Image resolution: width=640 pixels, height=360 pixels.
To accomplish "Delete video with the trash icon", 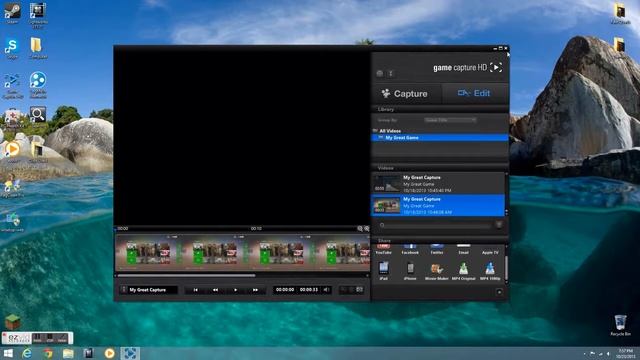I will click(499, 224).
